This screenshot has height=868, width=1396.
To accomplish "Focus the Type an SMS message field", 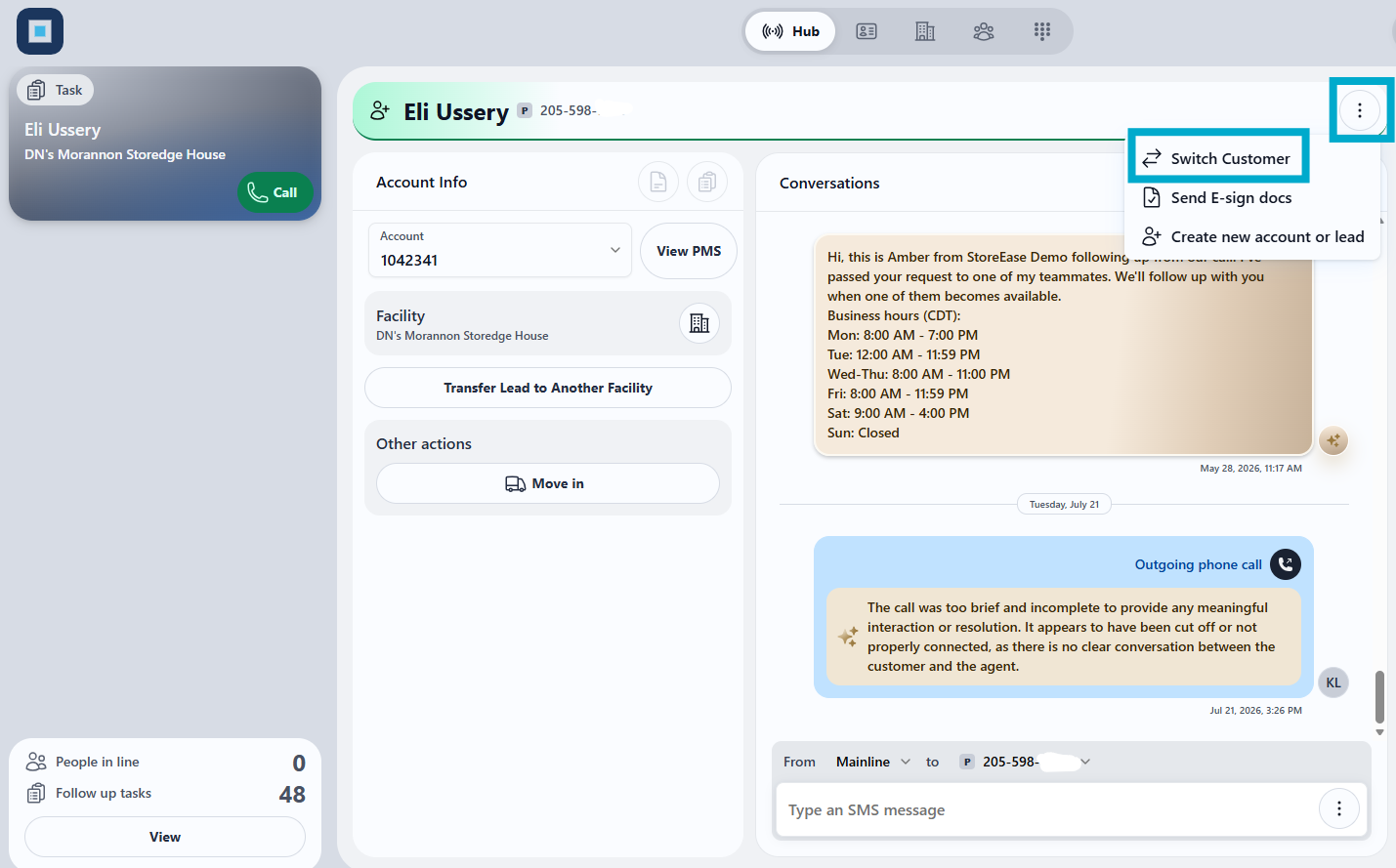I will (1047, 809).
